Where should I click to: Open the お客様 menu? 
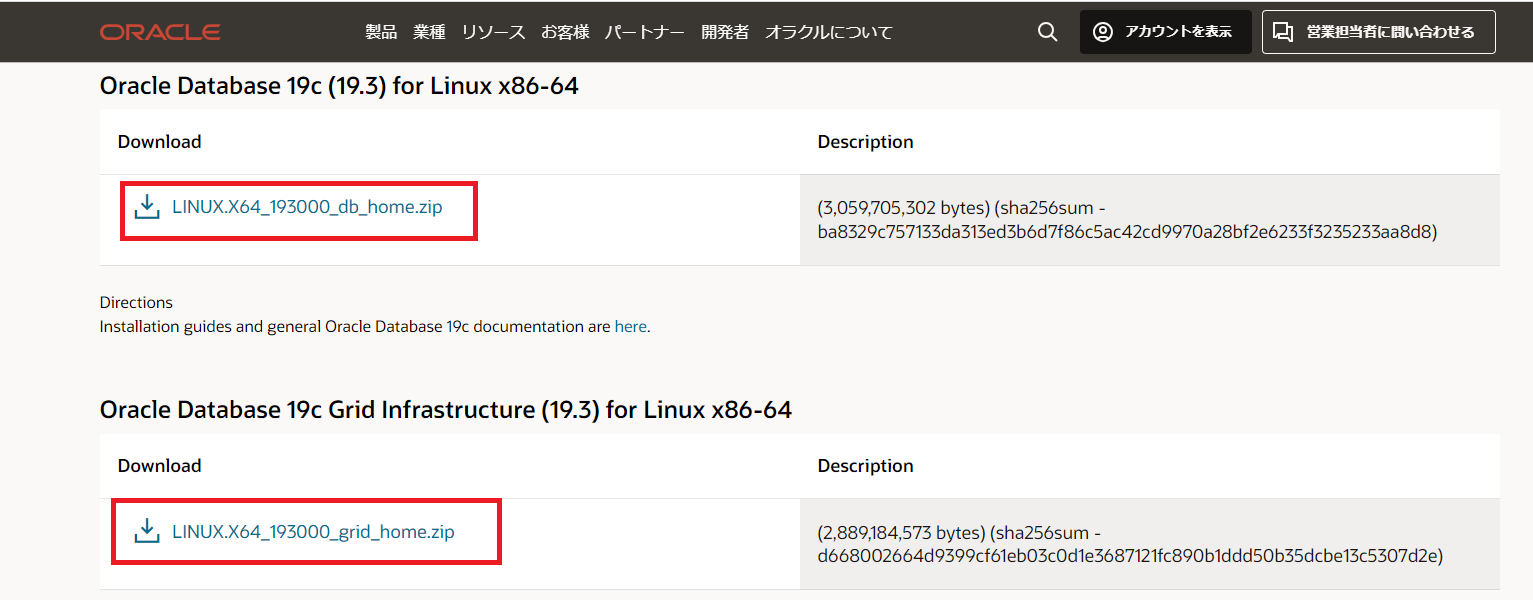click(x=565, y=32)
